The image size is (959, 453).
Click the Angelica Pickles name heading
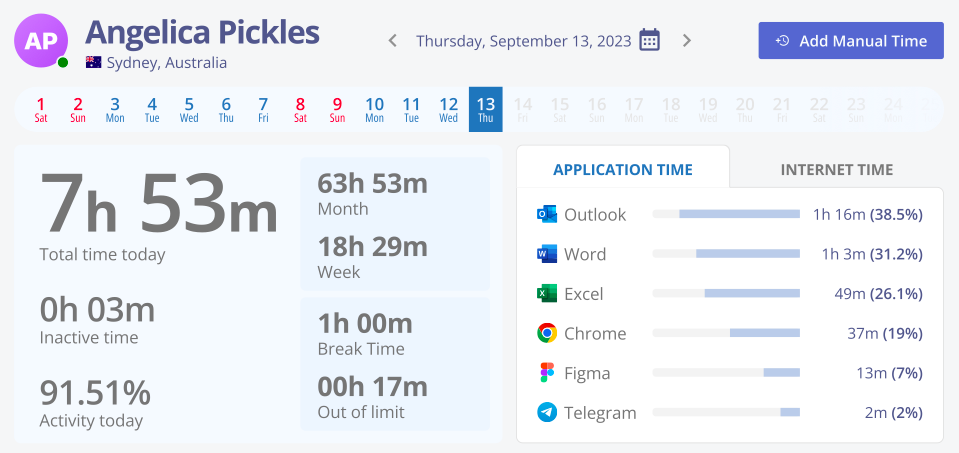pyautogui.click(x=202, y=32)
